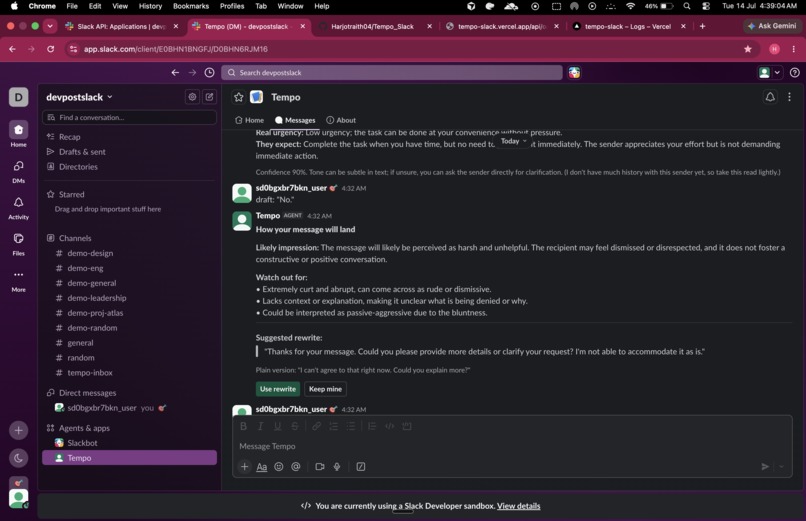Image resolution: width=806 pixels, height=521 pixels.
Task: Toggle strikethrough formatting in composer
Action: pos(295,426)
